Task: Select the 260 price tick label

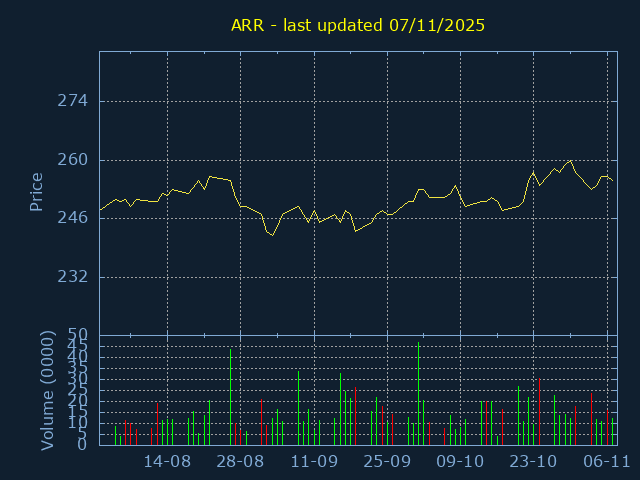Action: point(74,160)
